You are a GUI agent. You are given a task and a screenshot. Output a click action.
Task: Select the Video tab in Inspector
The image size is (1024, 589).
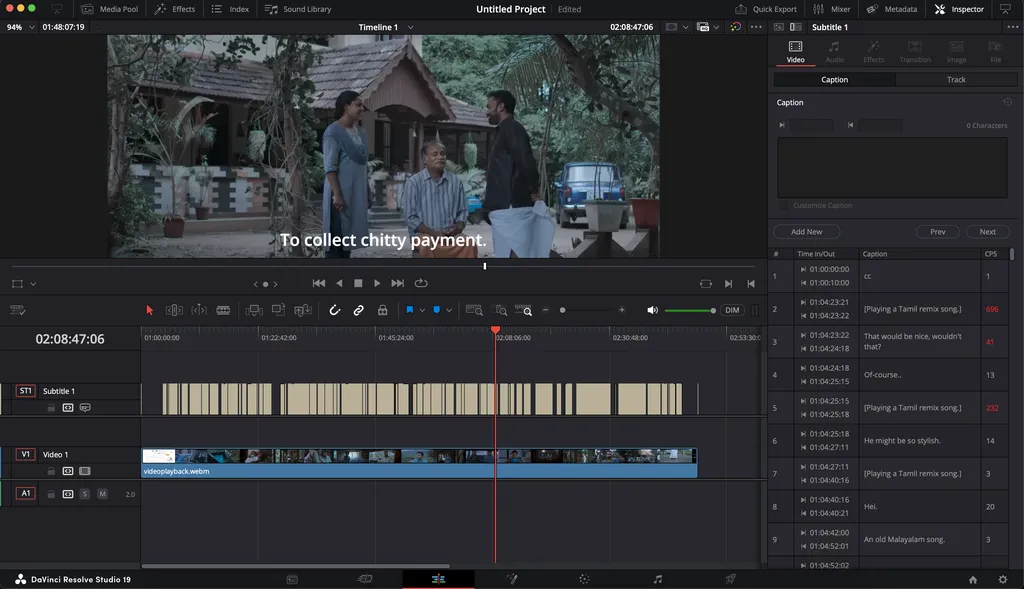tap(795, 52)
